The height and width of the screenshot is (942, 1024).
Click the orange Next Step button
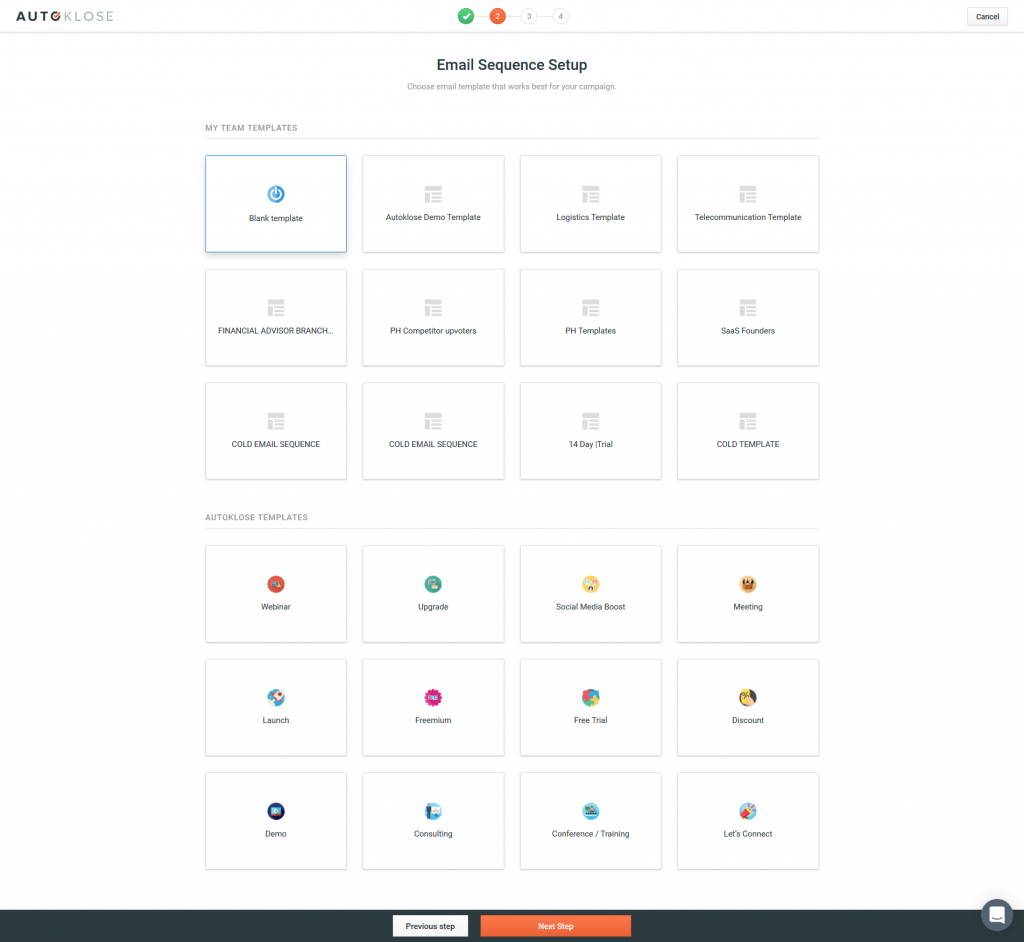[556, 926]
